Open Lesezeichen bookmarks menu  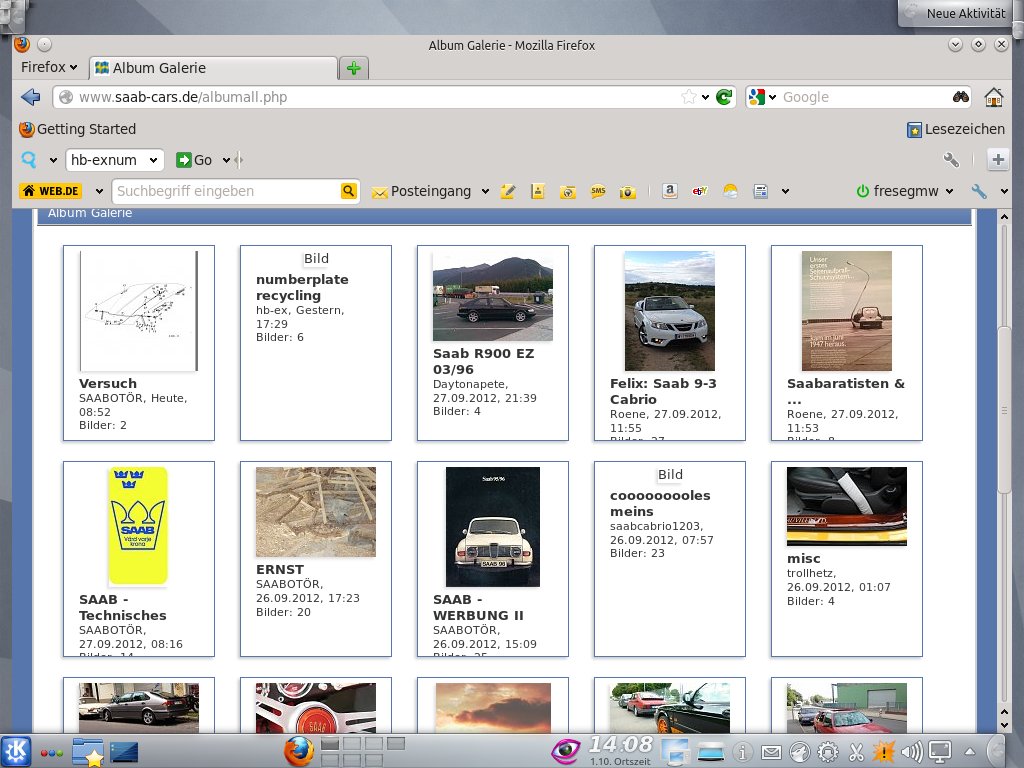click(956, 129)
